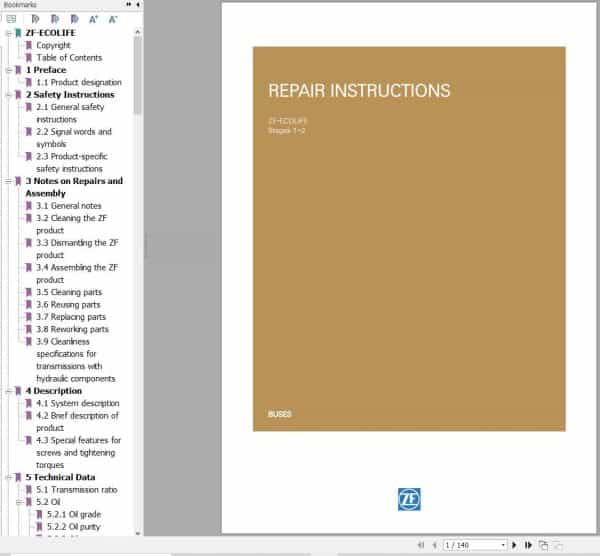Collapse the 2 Safety Instructions node
Screen dimensions: 600x556
[x=8, y=95]
